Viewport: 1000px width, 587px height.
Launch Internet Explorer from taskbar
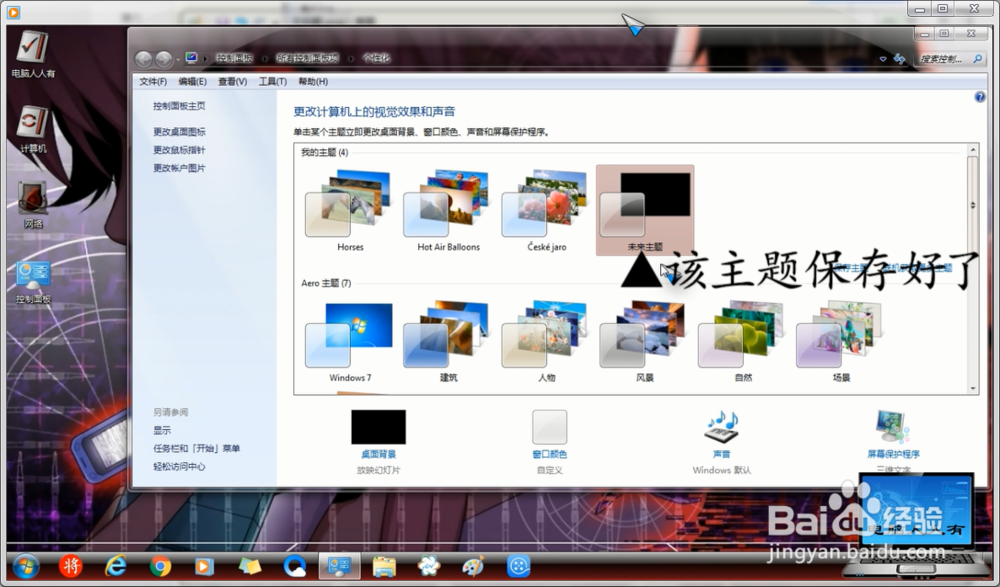coord(115,566)
